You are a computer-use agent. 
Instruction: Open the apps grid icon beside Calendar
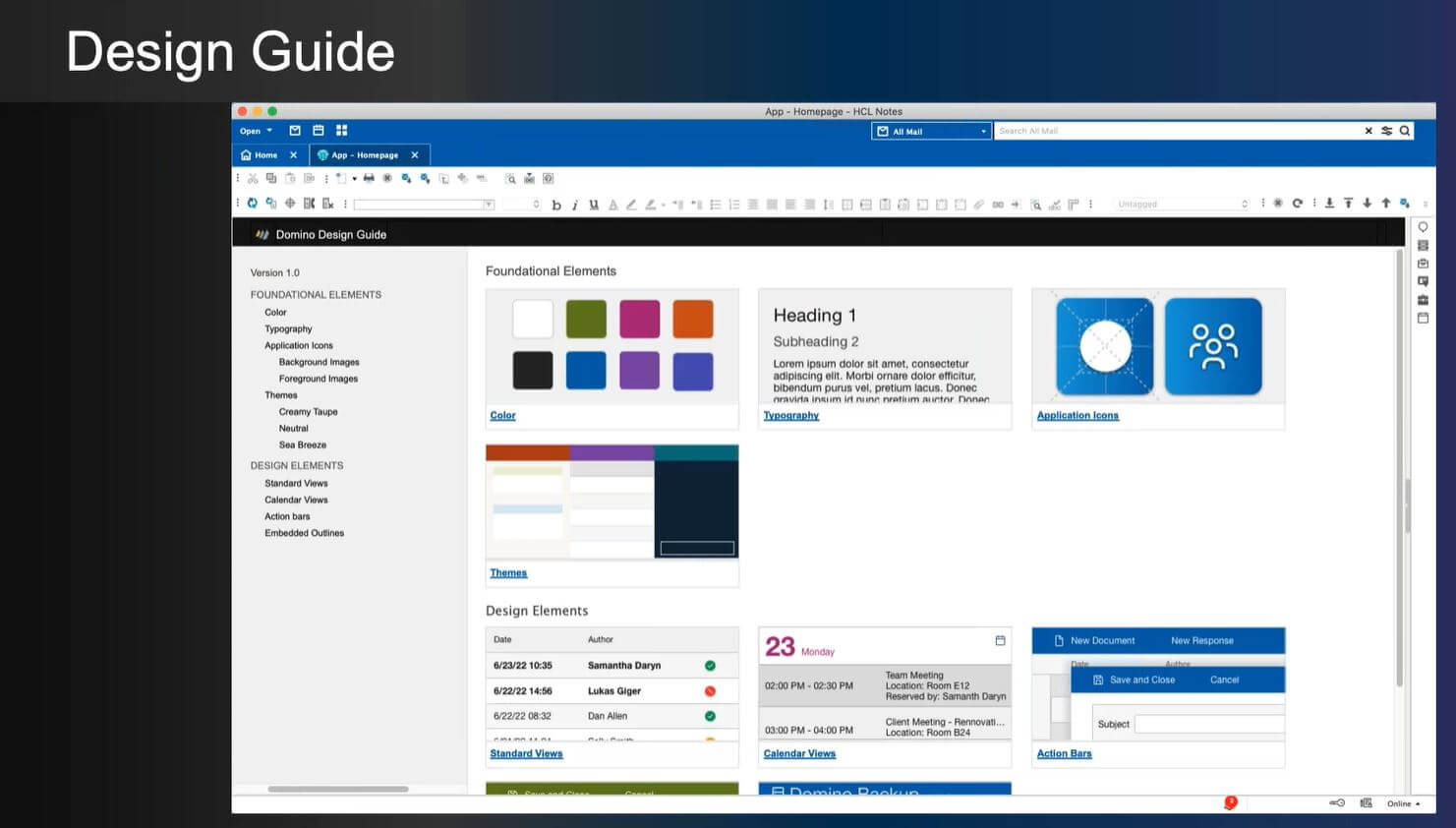(x=342, y=131)
